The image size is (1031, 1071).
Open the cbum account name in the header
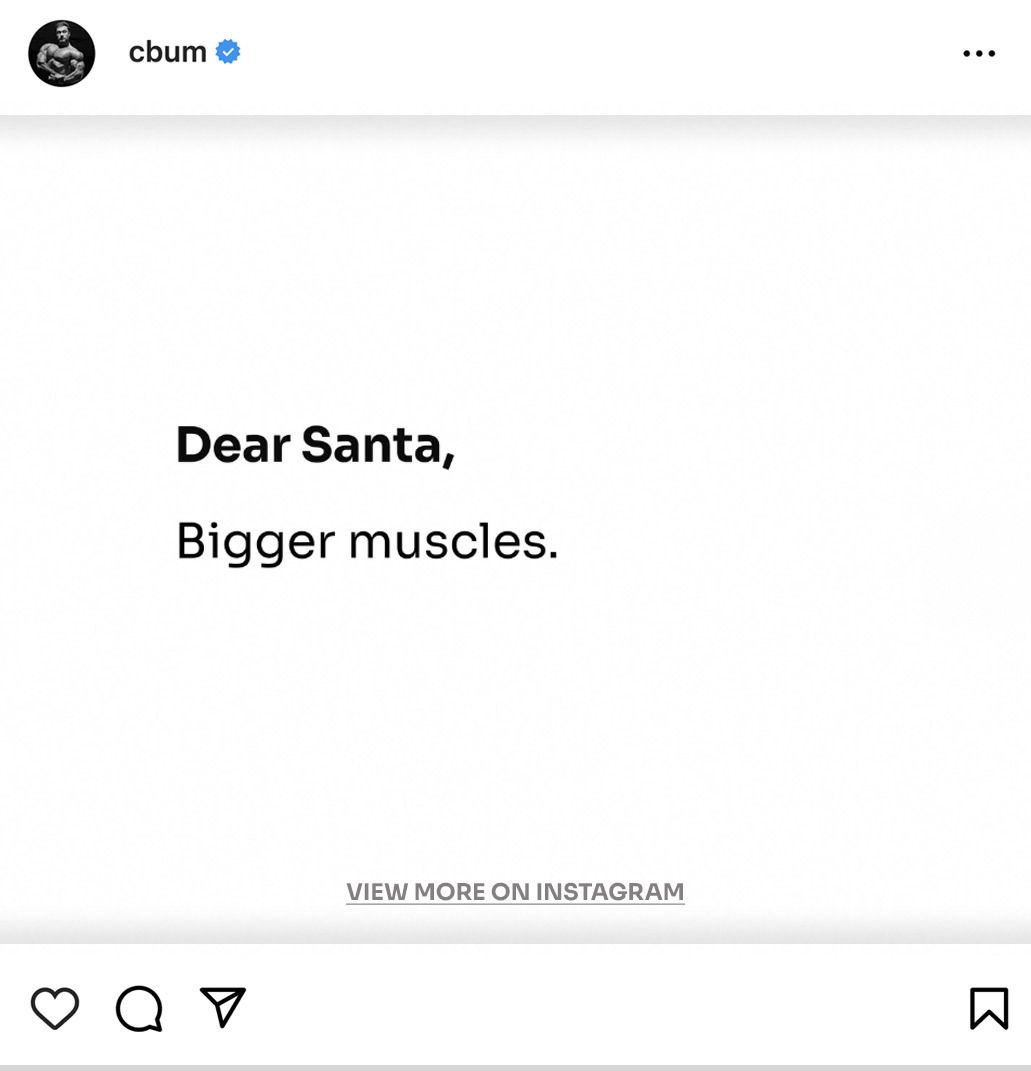pos(167,52)
